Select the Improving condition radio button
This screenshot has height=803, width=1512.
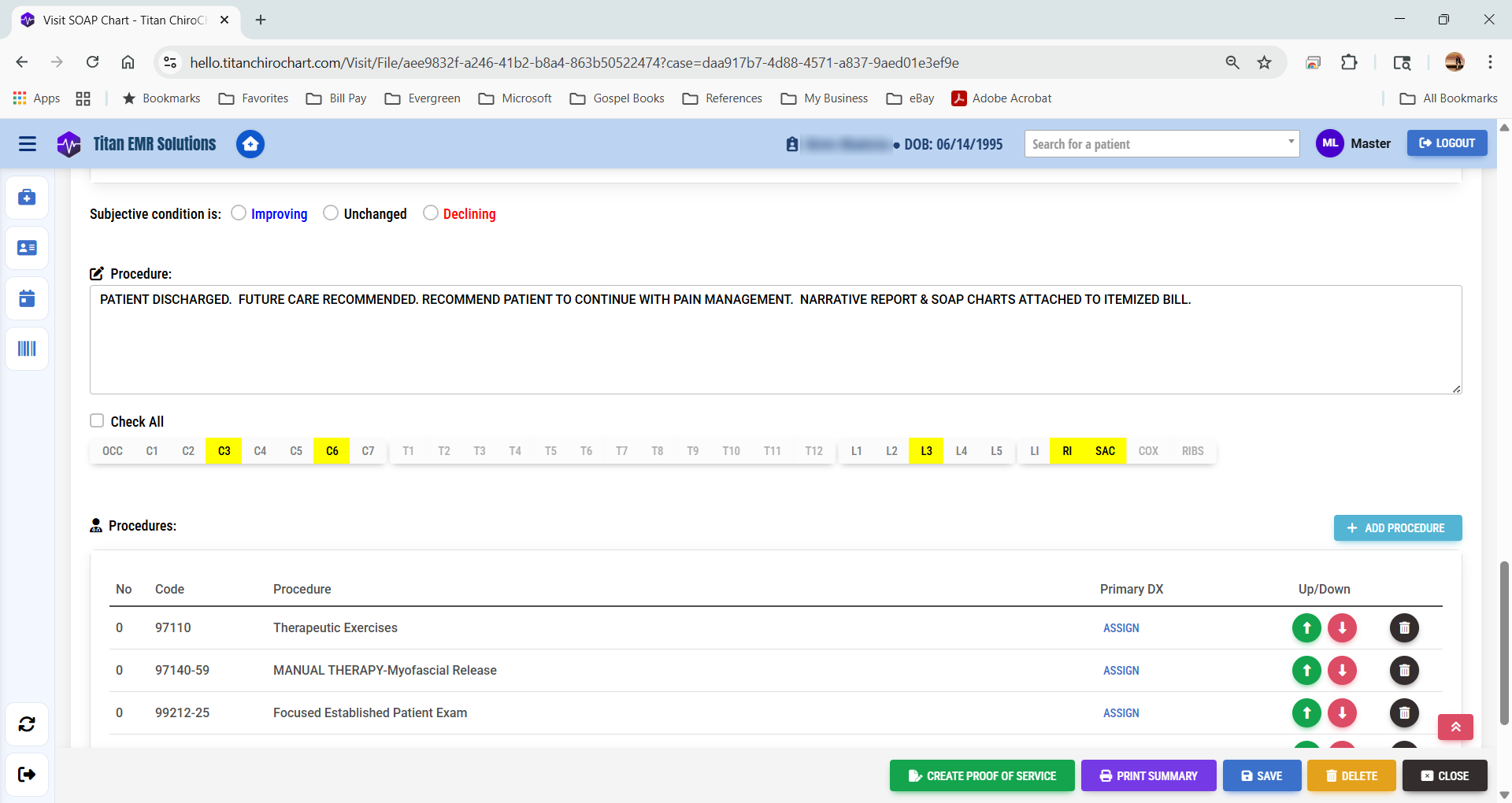[239, 213]
